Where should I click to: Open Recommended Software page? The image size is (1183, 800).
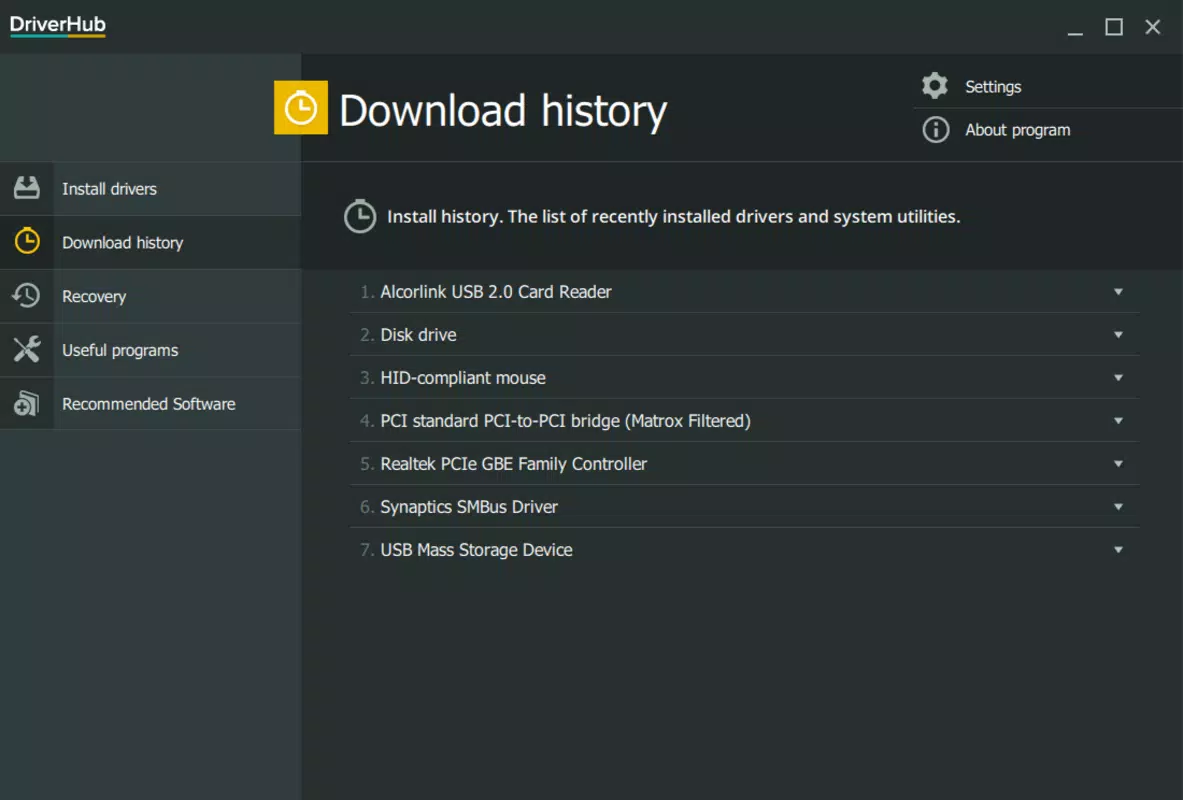tap(150, 404)
